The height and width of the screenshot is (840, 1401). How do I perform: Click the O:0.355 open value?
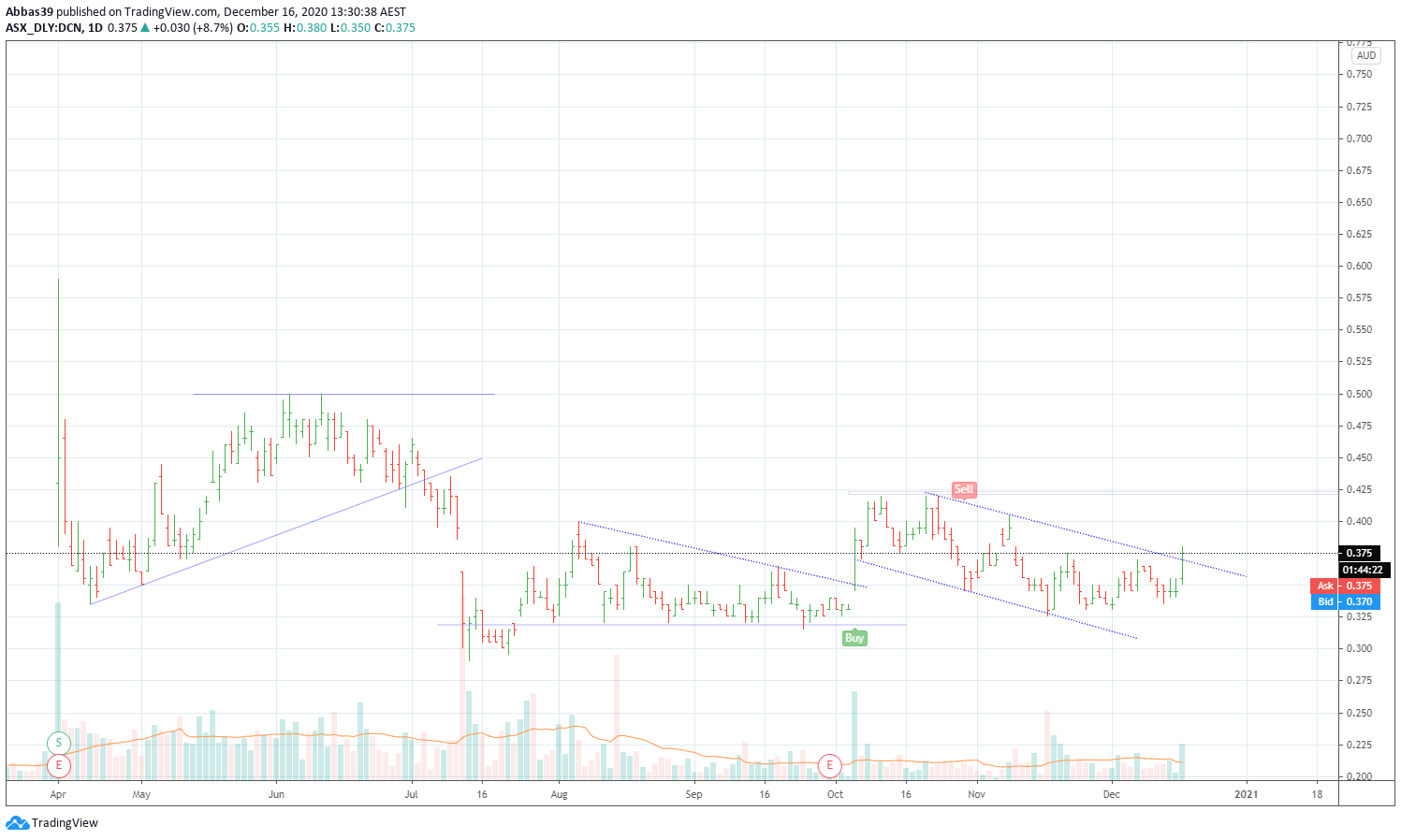tap(258, 28)
